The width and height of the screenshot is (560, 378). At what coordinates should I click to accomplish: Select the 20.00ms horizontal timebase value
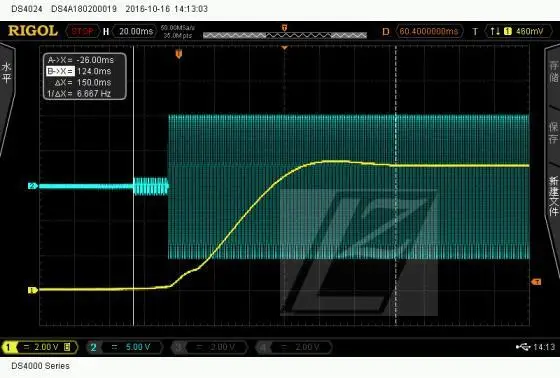click(136, 31)
